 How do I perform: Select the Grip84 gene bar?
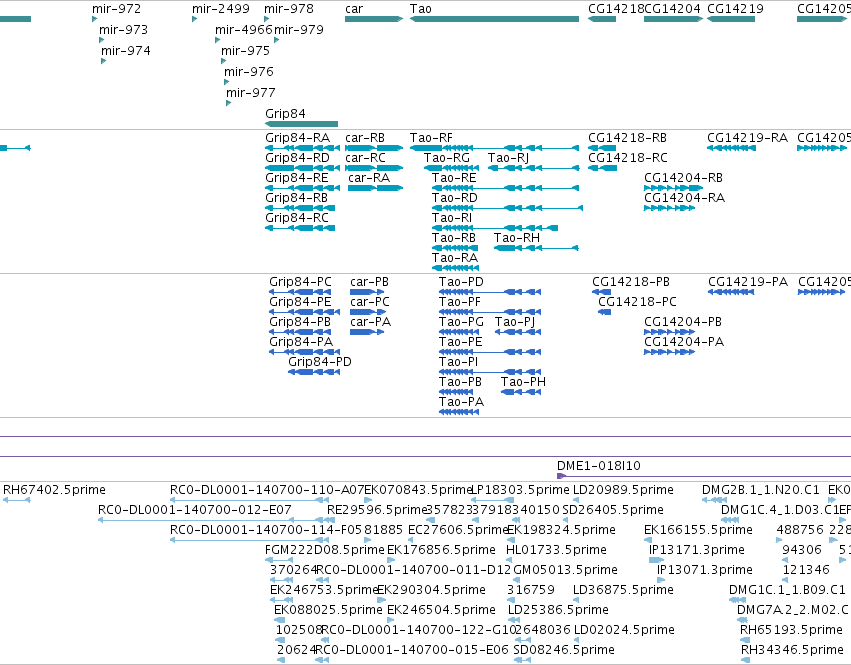pyautogui.click(x=301, y=124)
